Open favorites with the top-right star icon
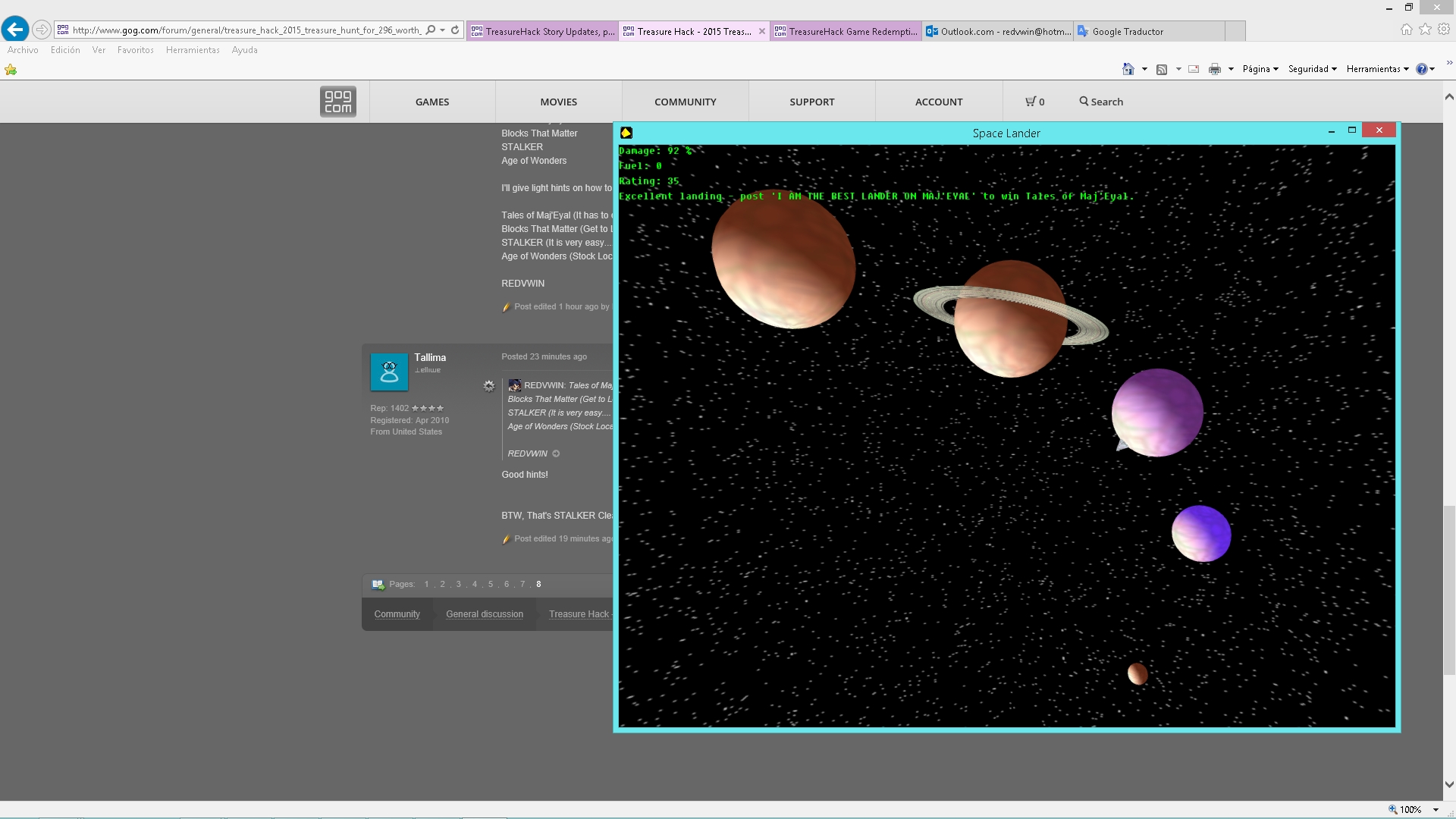This screenshot has height=819, width=1456. [1426, 30]
